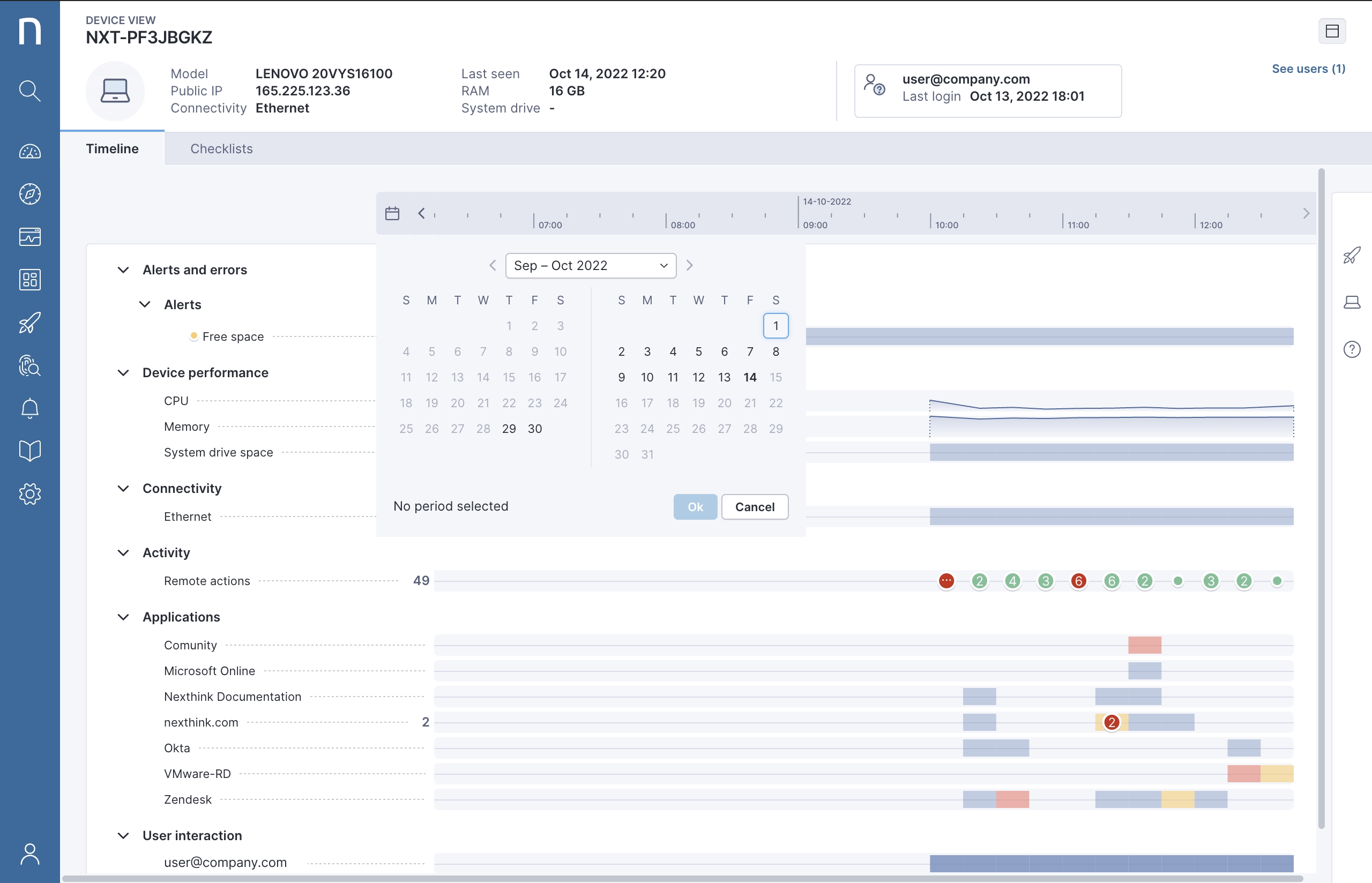Click the layout panel icon top right
The width and height of the screenshot is (1372, 883).
(x=1331, y=31)
